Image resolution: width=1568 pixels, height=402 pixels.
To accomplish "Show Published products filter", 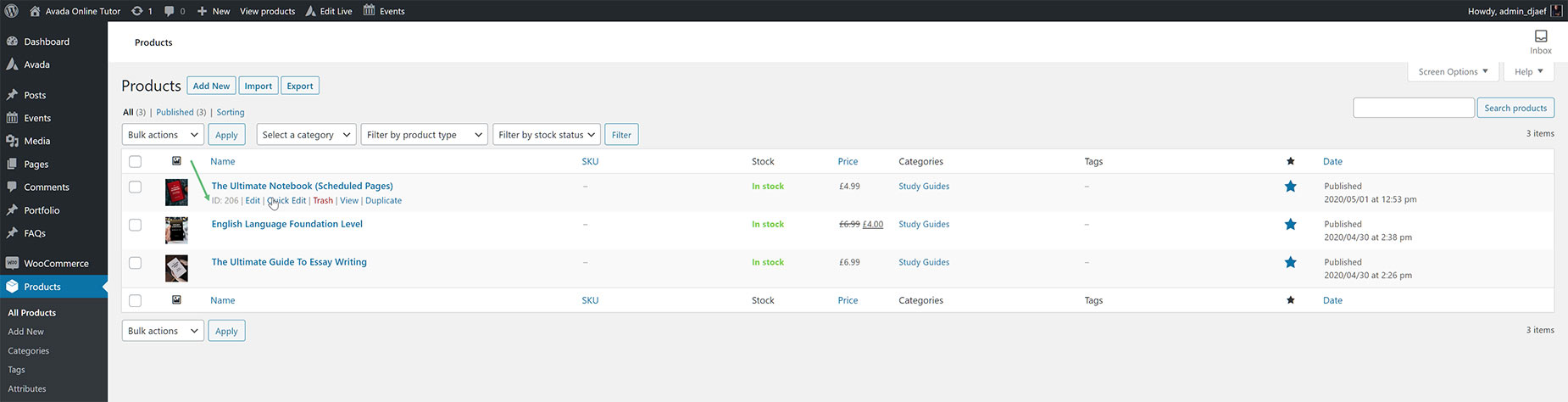I will 175,112.
